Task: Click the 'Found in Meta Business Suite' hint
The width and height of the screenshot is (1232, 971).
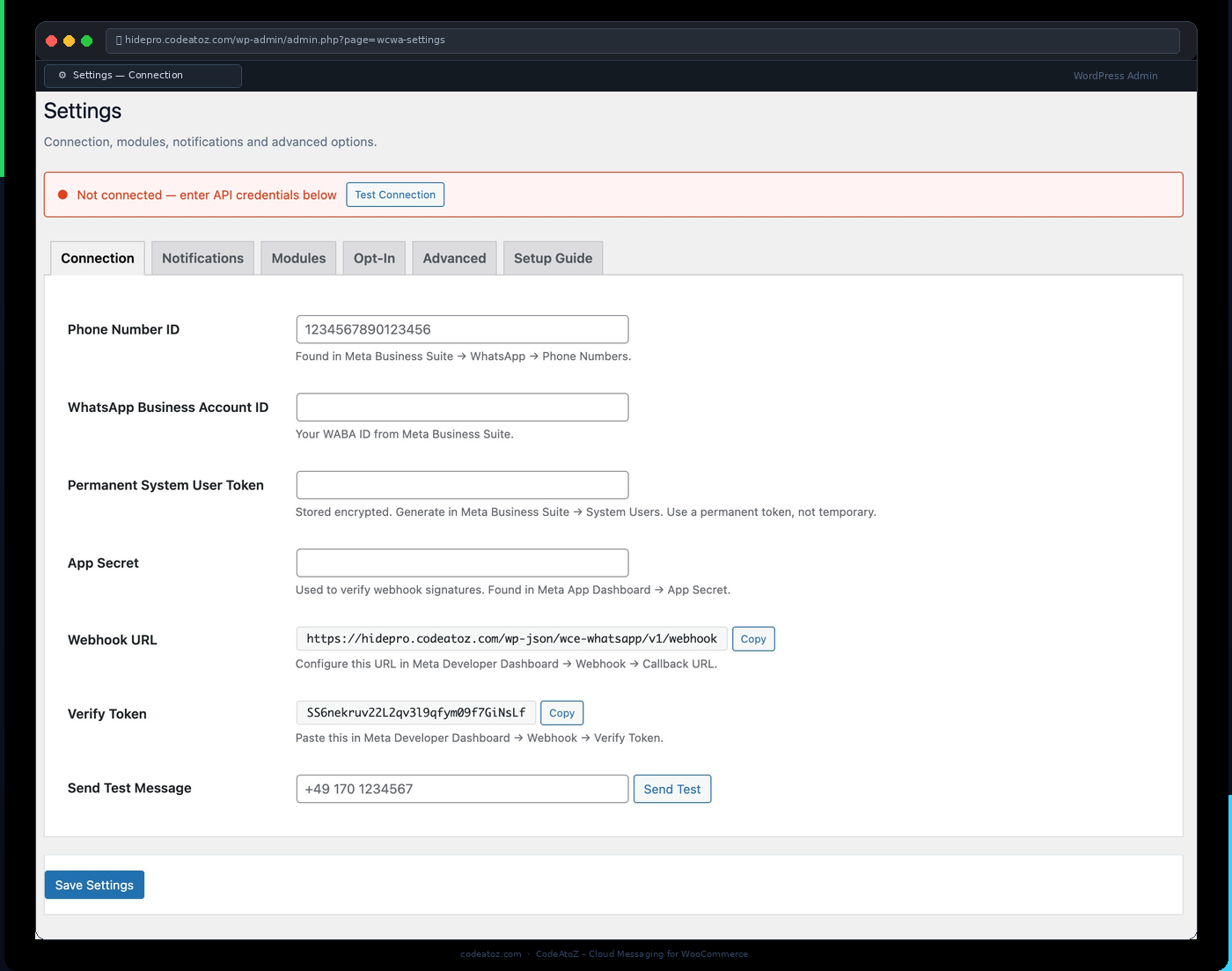Action: click(463, 357)
